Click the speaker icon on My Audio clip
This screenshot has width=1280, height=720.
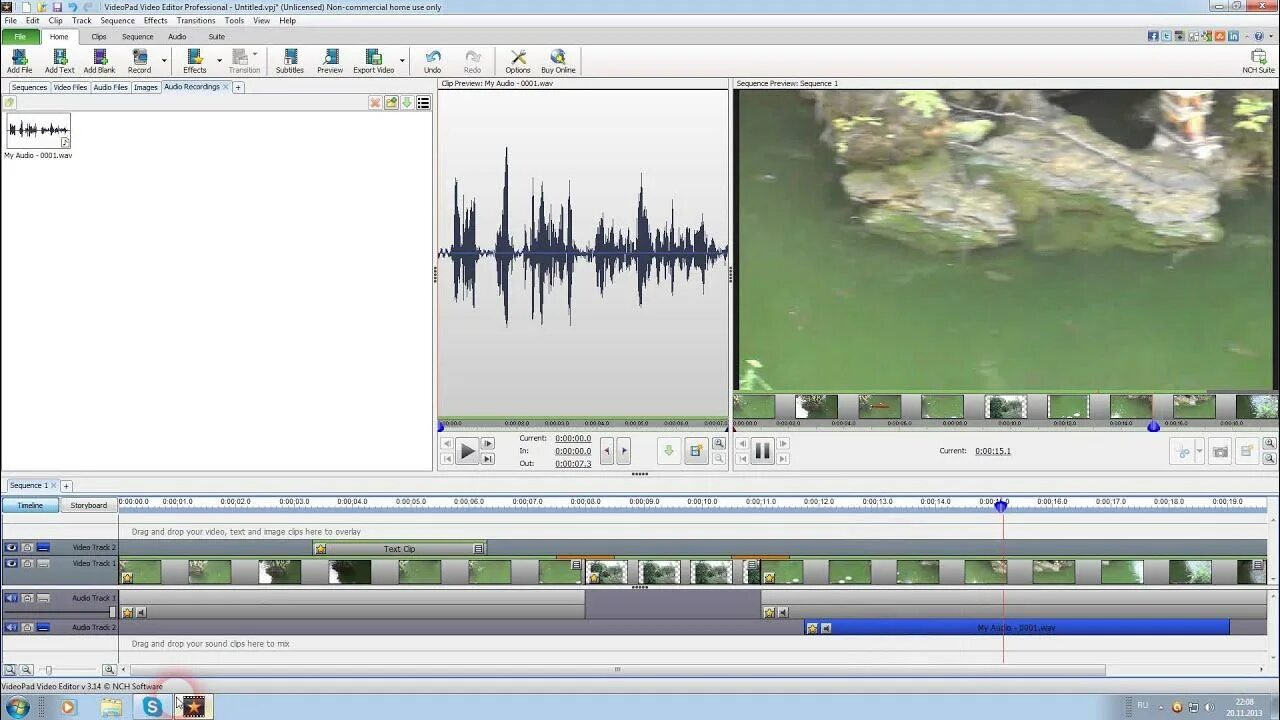pyautogui.click(x=826, y=628)
